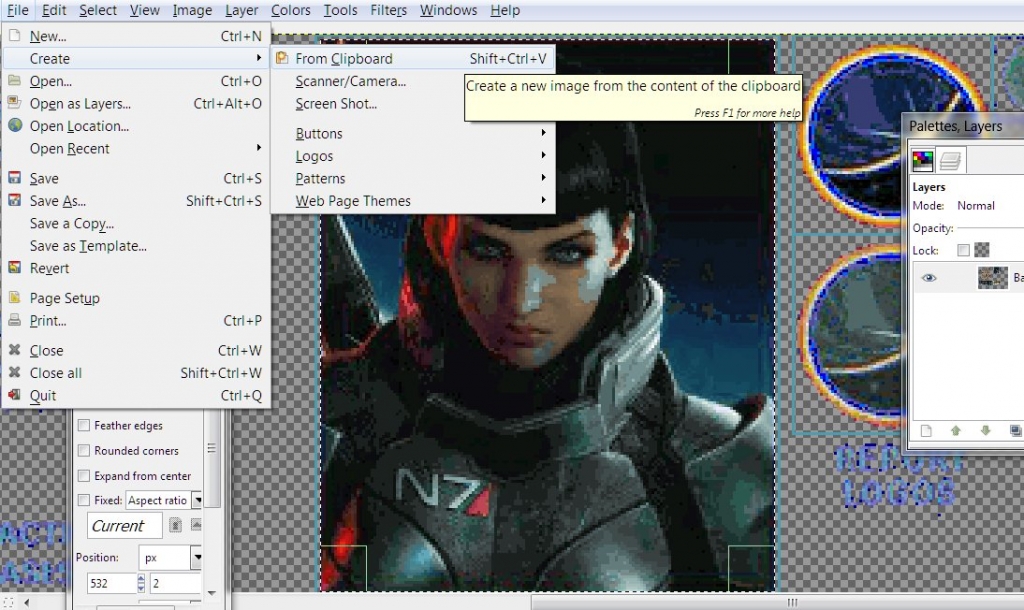Enable Rounded corners checkbox

pyautogui.click(x=84, y=451)
